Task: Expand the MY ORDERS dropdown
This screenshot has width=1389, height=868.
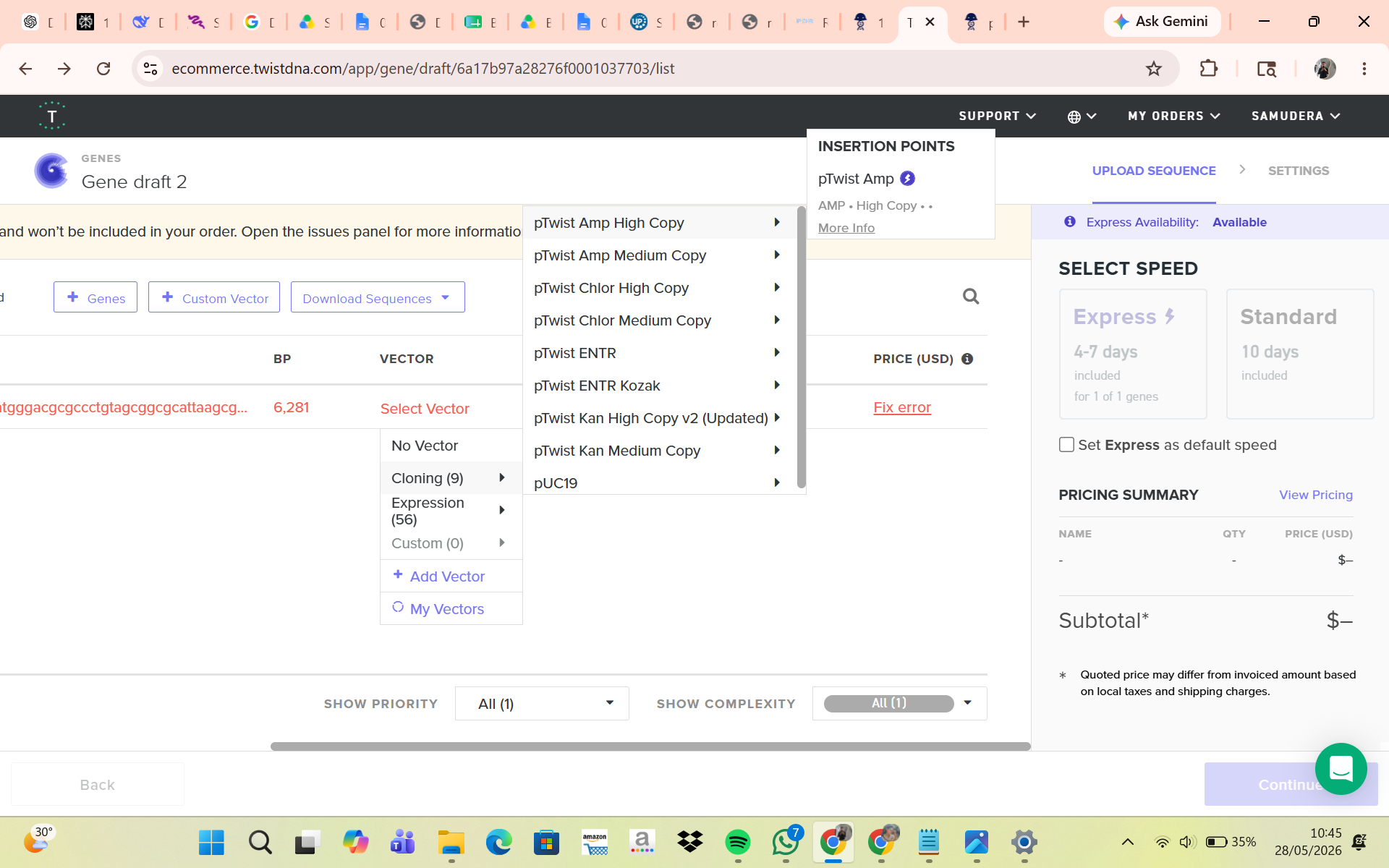Action: [1173, 116]
